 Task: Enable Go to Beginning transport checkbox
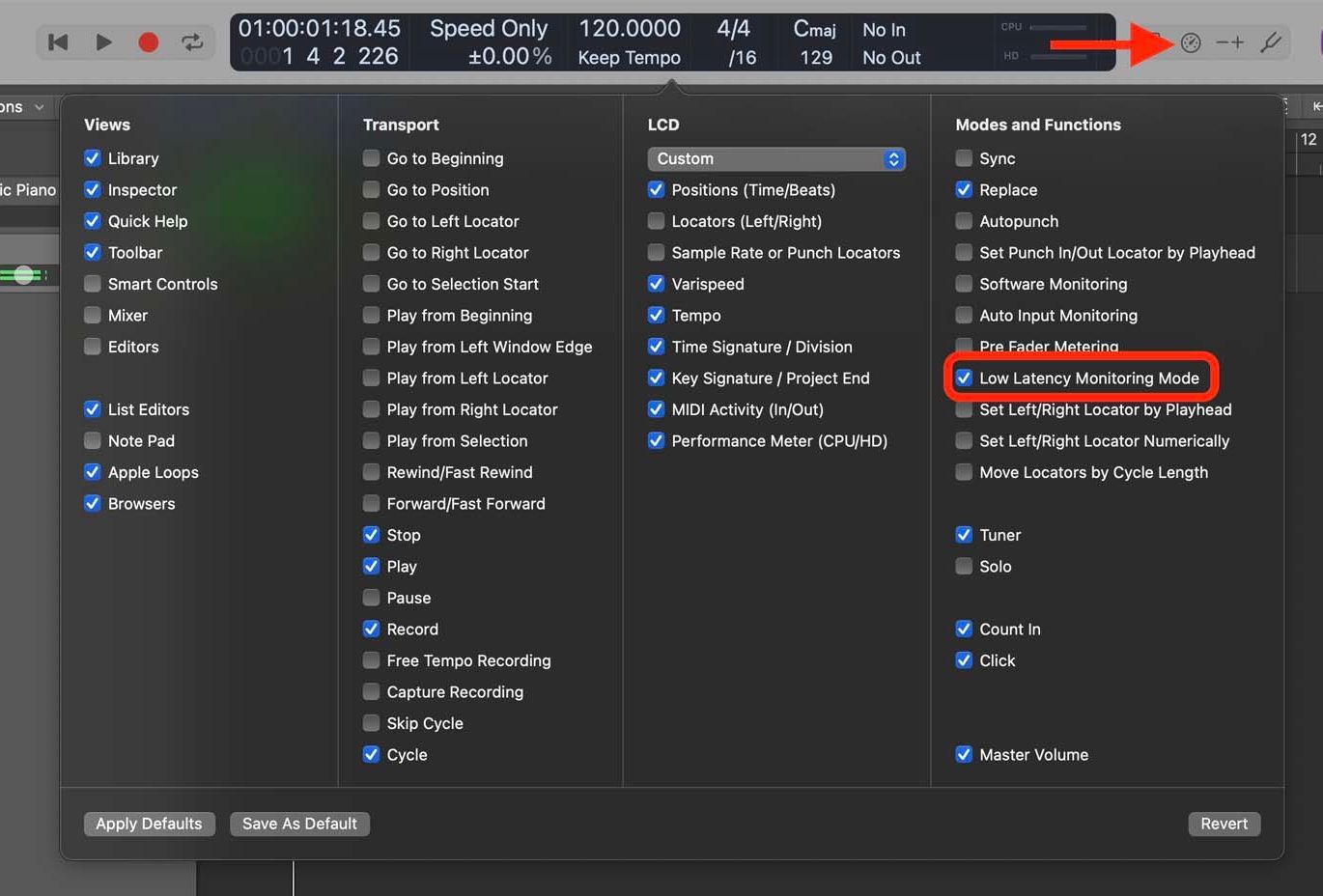coord(371,158)
